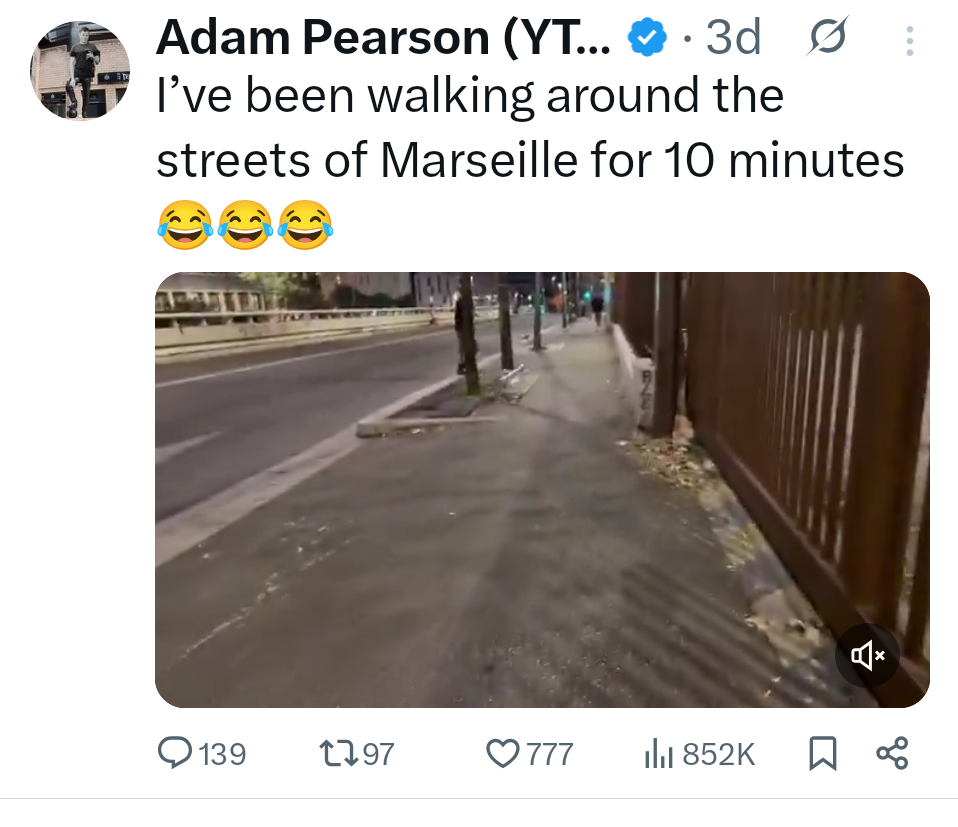Click the blue verified badge
958x827 pixels.
646,38
